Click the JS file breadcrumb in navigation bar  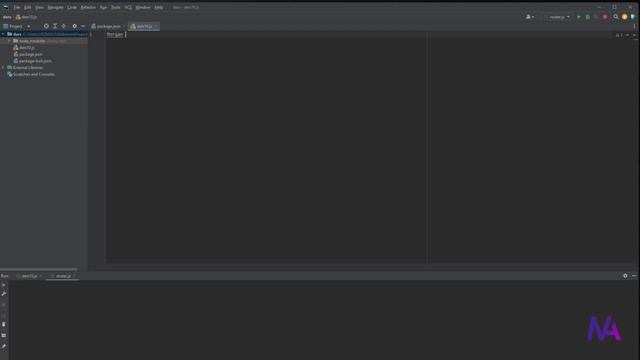coord(27,17)
